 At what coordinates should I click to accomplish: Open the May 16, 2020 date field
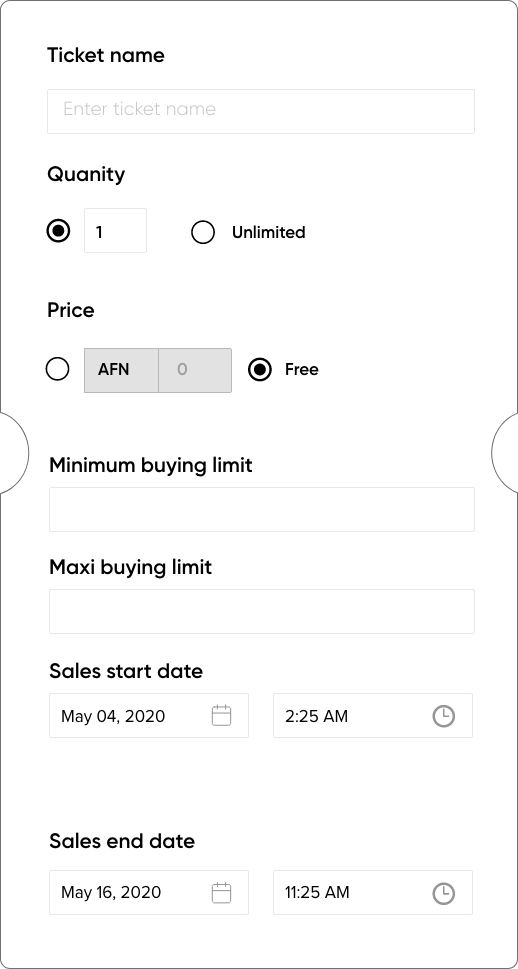(x=149, y=892)
